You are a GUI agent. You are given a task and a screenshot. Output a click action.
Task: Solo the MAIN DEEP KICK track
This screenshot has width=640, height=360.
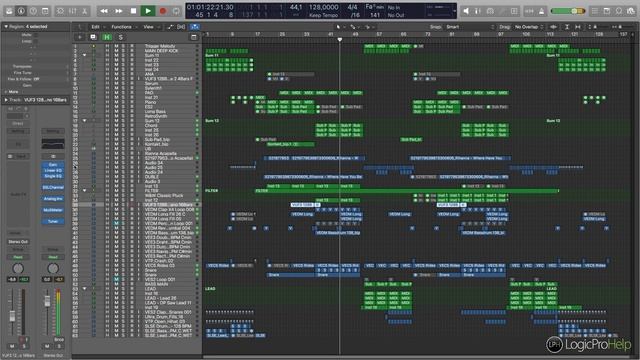pyautogui.click(x=124, y=51)
